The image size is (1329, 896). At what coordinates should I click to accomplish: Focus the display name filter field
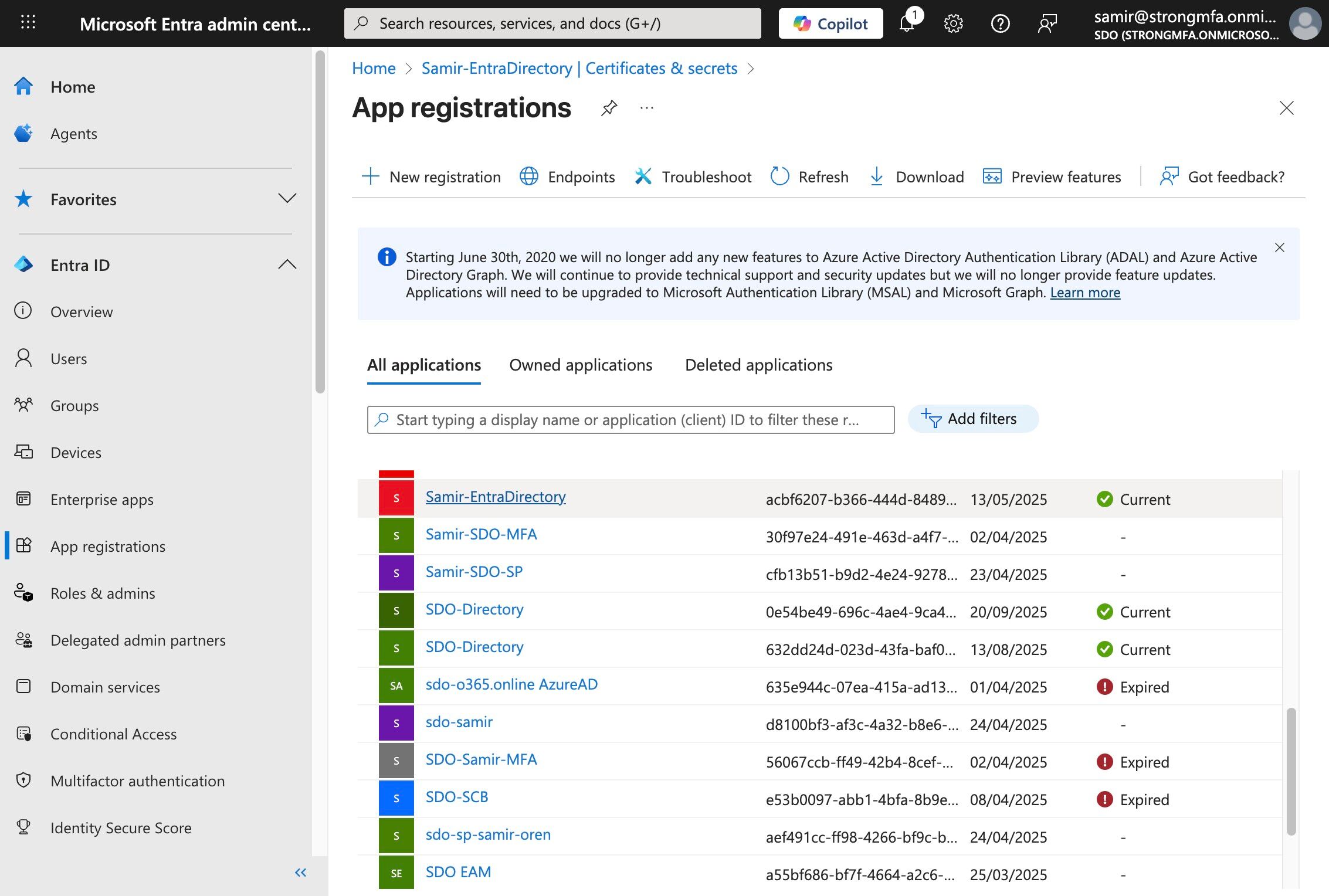click(630, 420)
